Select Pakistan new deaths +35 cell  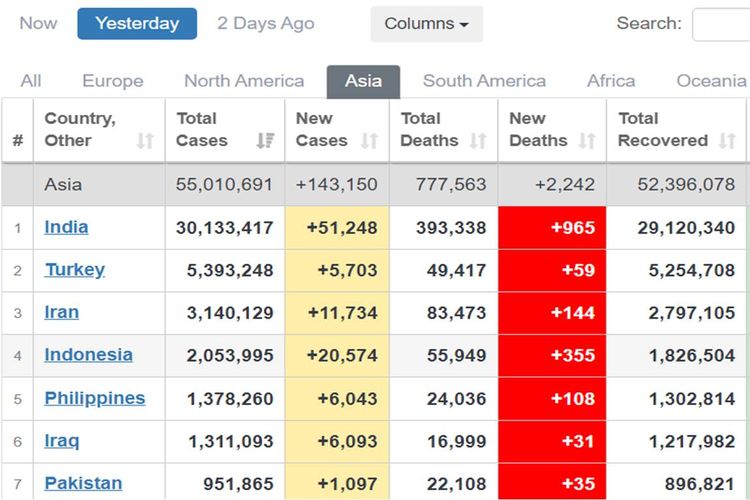pos(552,481)
